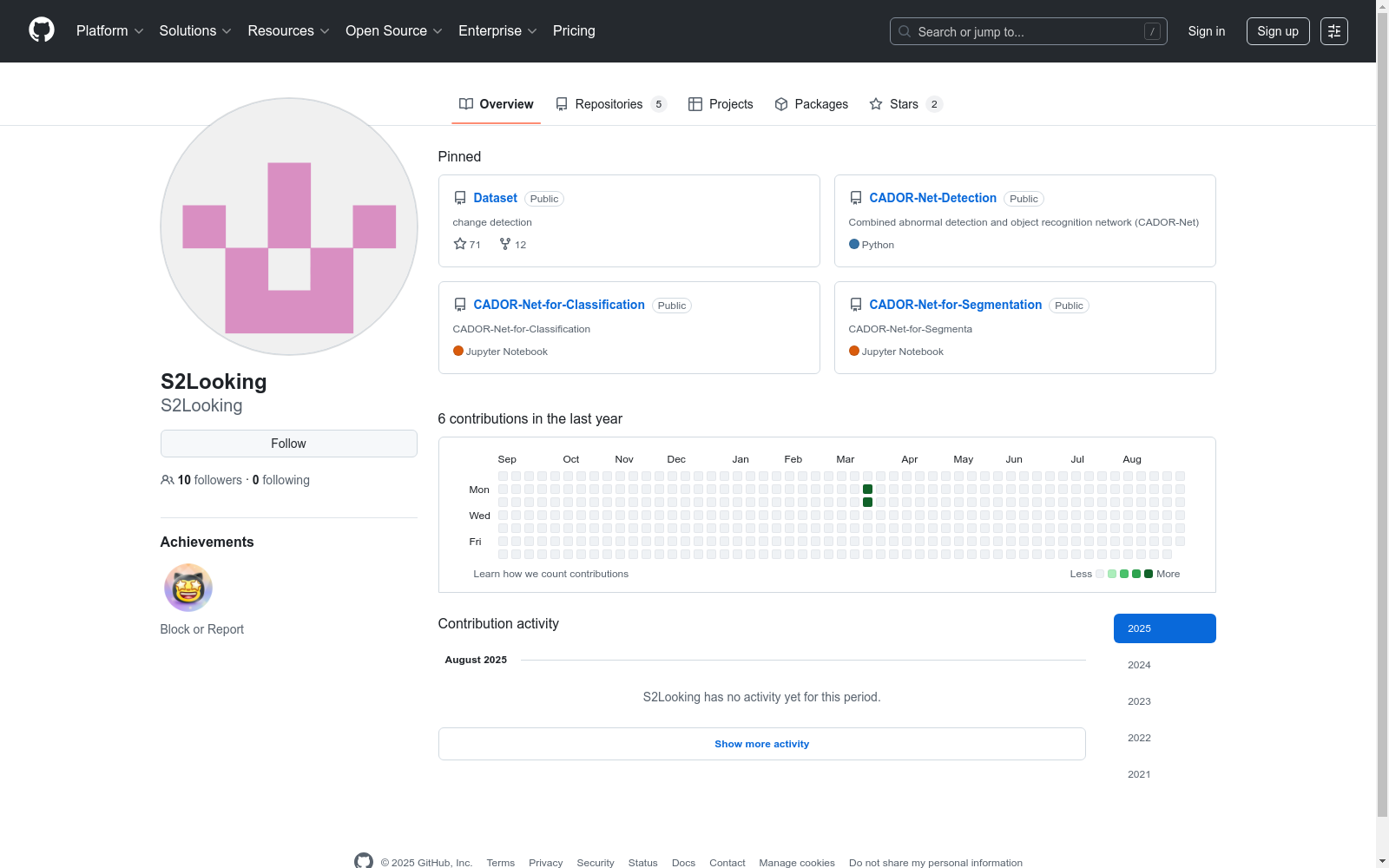The height and width of the screenshot is (868, 1389).
Task: Switch to the Stars tab
Action: click(906, 104)
